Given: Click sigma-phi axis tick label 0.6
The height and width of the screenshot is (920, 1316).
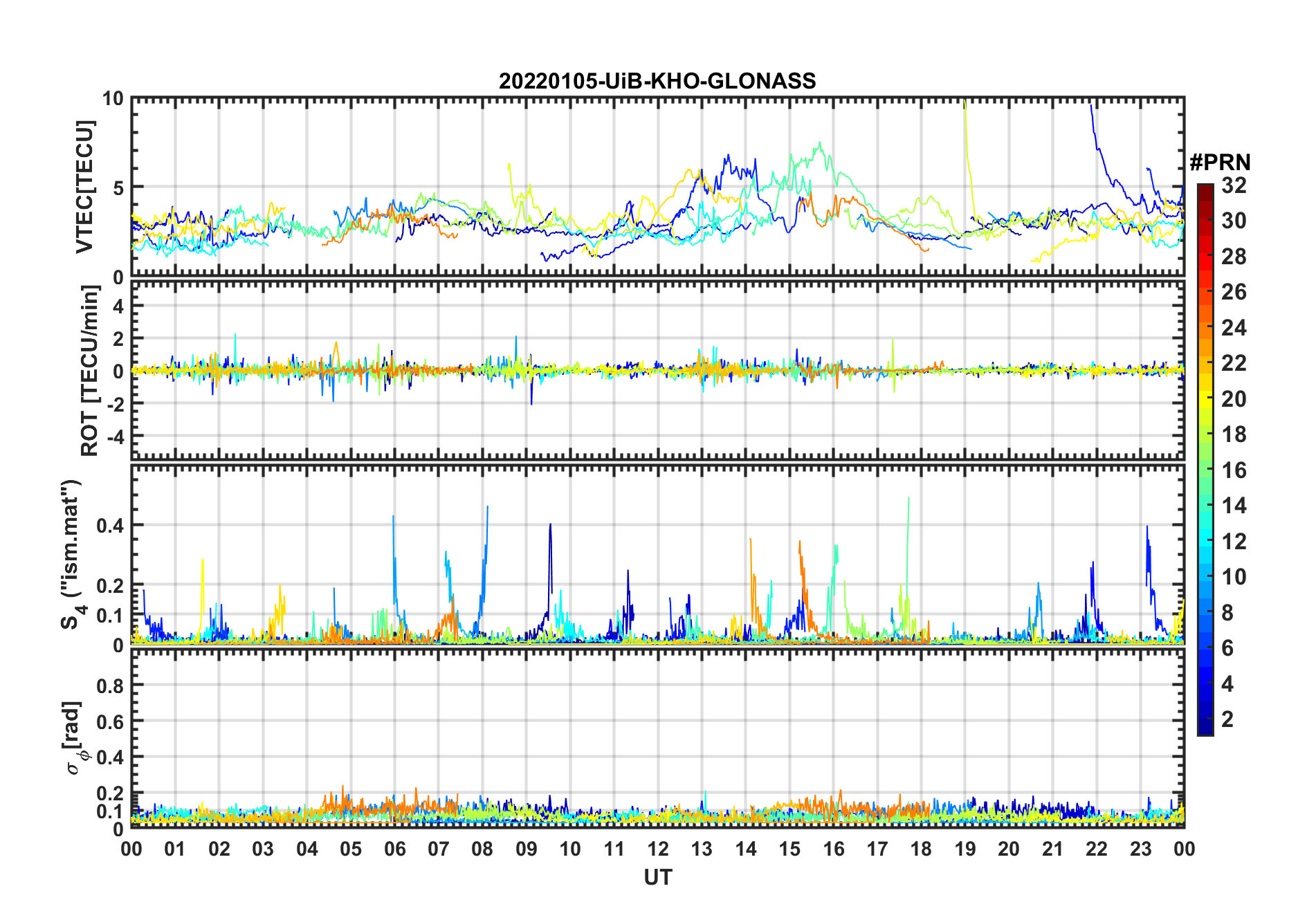Looking at the screenshot, I should click(x=111, y=722).
